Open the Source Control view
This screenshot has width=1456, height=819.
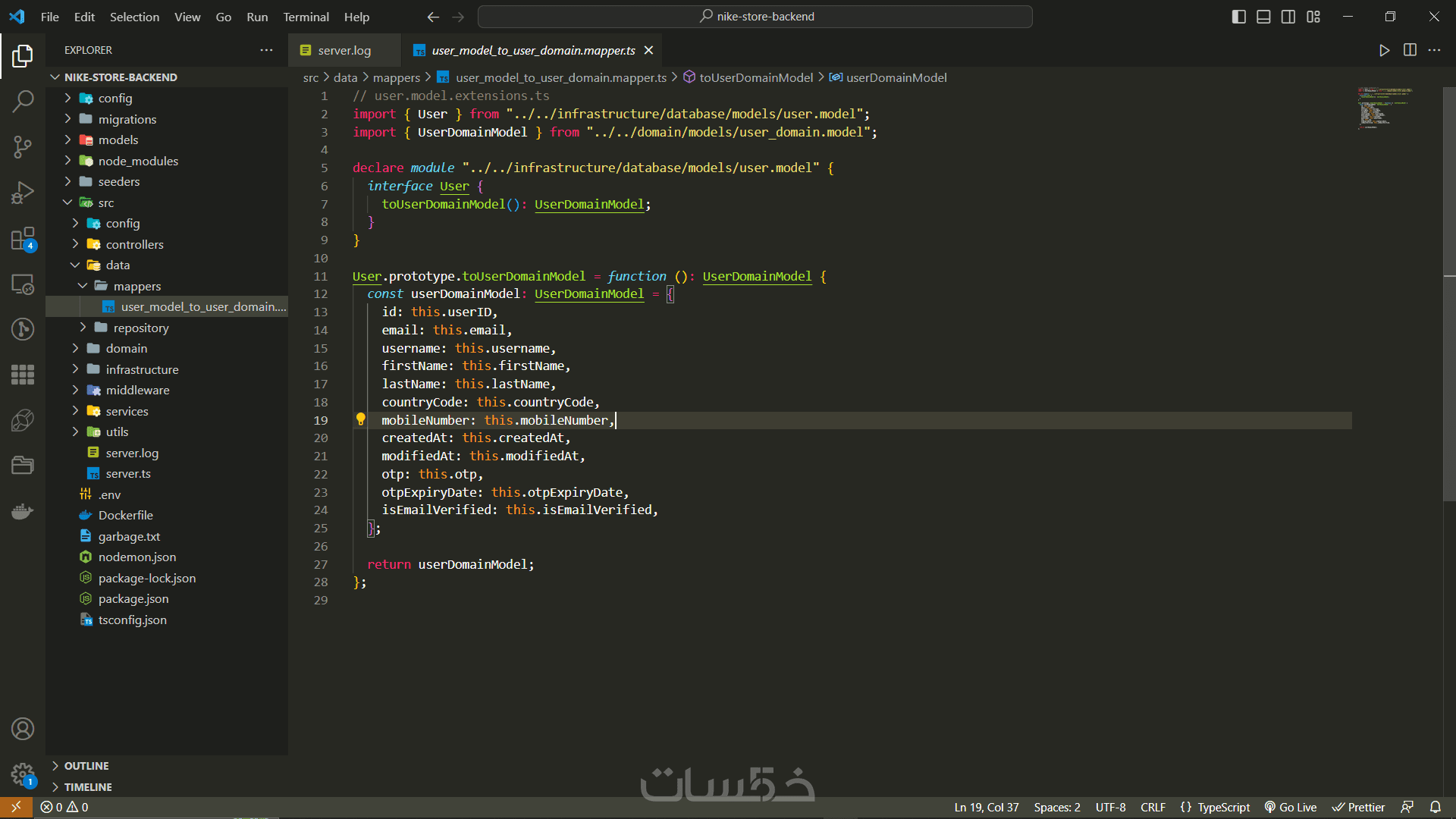pyautogui.click(x=23, y=146)
